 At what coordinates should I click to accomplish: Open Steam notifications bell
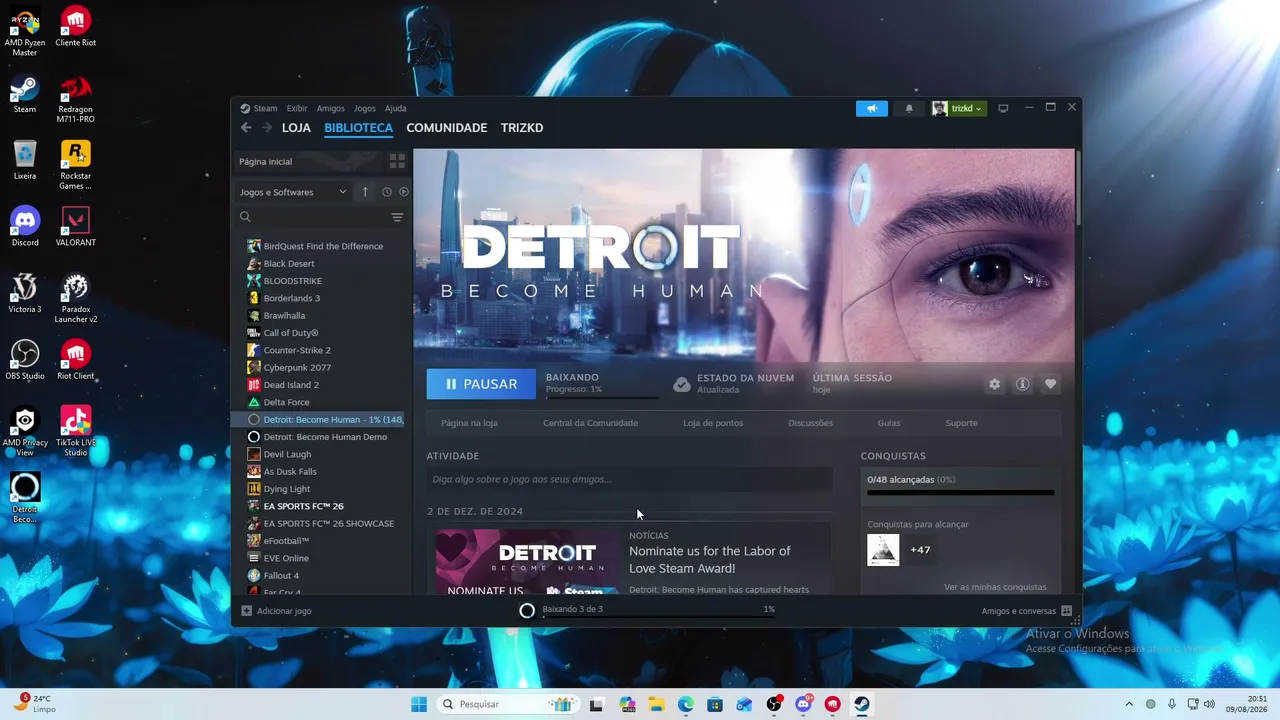909,108
